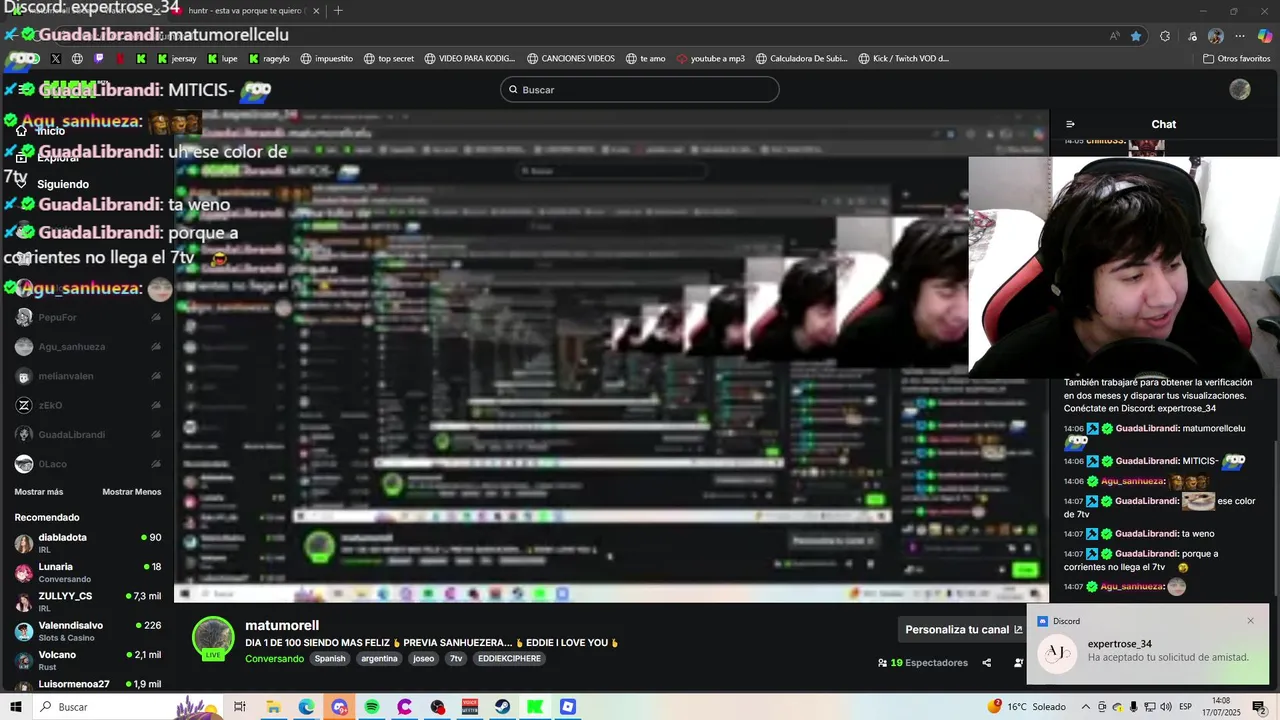Select the EDDIEKCIPHERE stream tag
The image size is (1280, 720).
[509, 659]
